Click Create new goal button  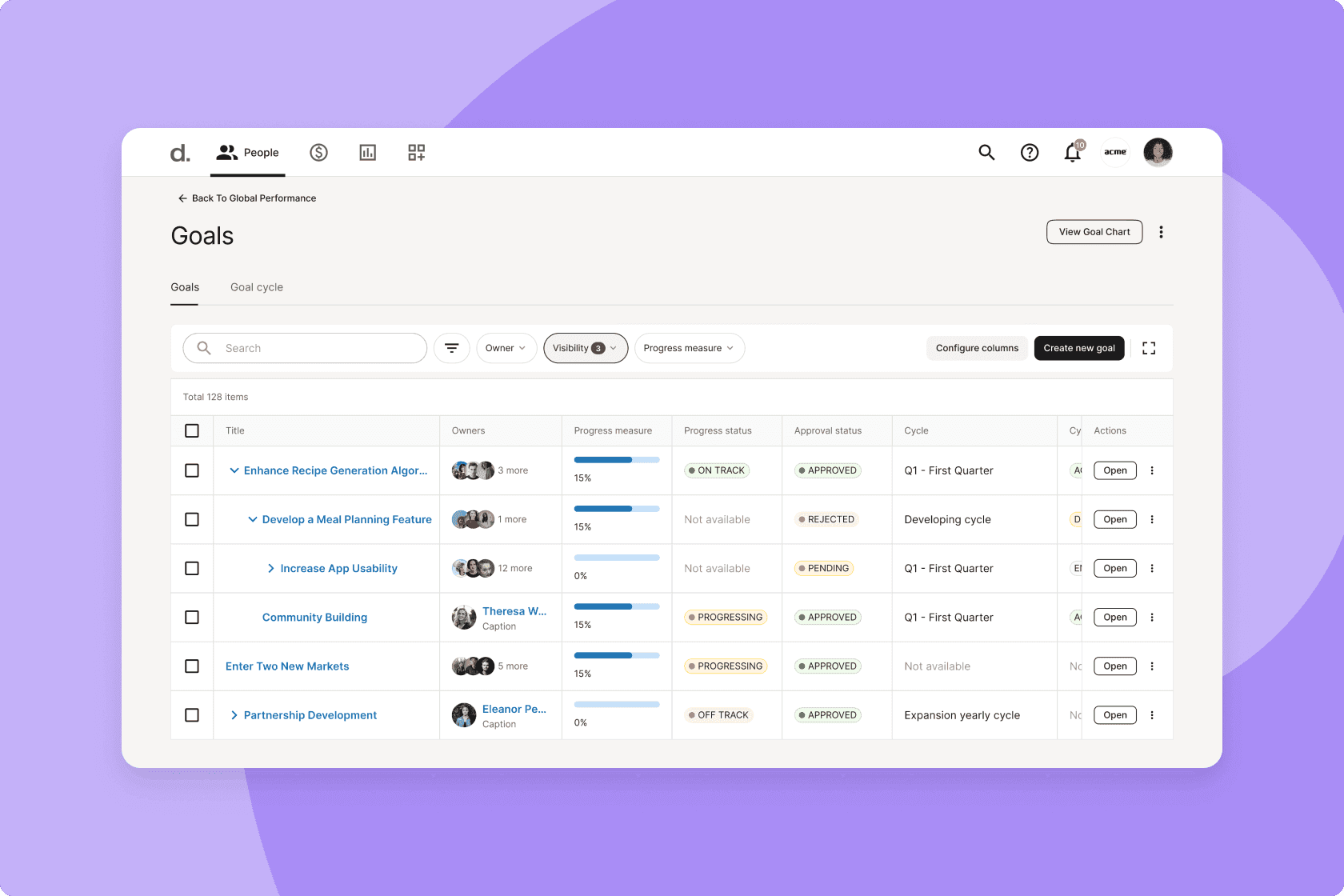point(1079,348)
